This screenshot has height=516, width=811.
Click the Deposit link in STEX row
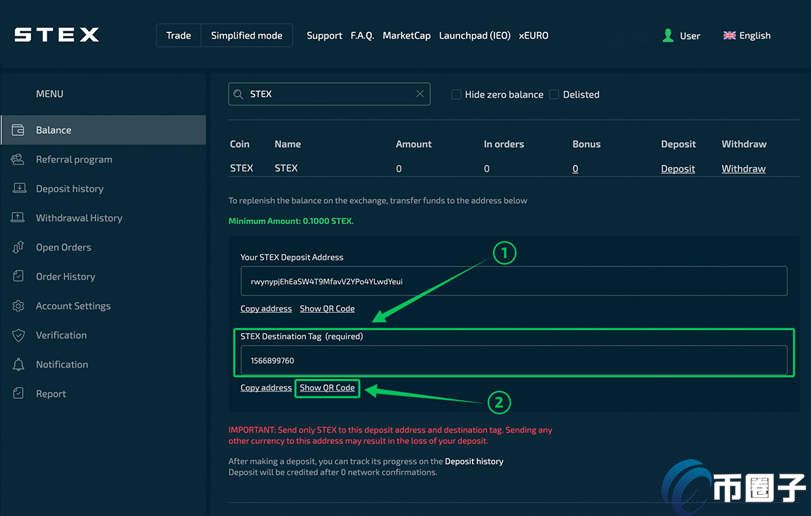tap(678, 169)
